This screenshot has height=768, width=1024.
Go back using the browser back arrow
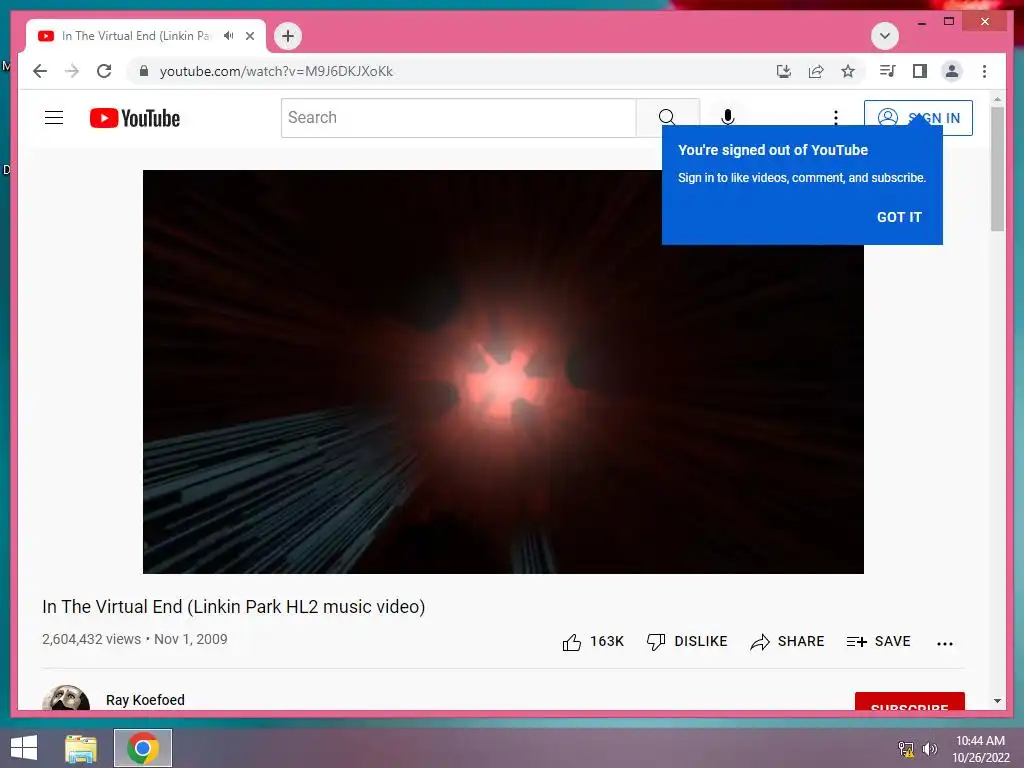point(40,71)
